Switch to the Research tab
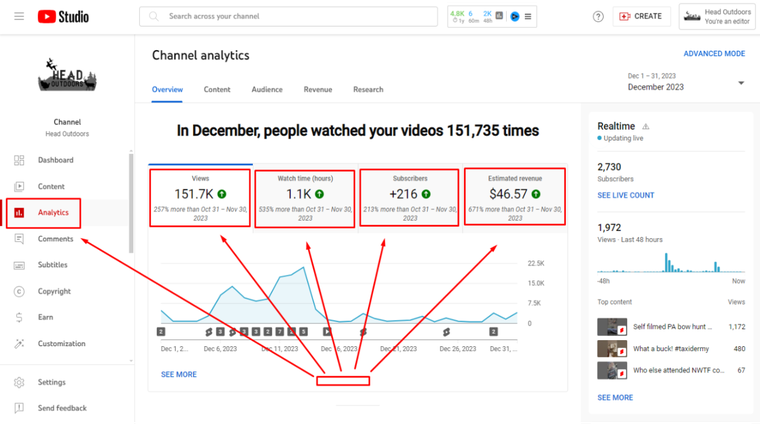Viewport: 760px width, 427px height. [x=368, y=89]
